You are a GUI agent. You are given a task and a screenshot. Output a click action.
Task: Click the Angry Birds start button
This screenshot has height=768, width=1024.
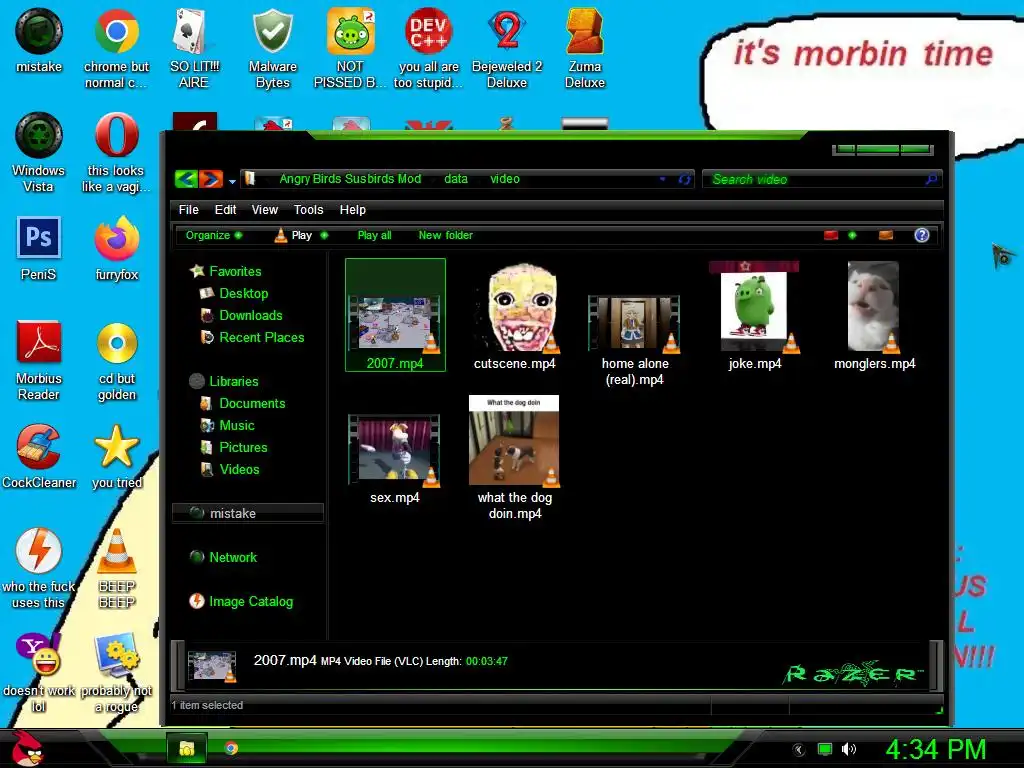click(27, 748)
